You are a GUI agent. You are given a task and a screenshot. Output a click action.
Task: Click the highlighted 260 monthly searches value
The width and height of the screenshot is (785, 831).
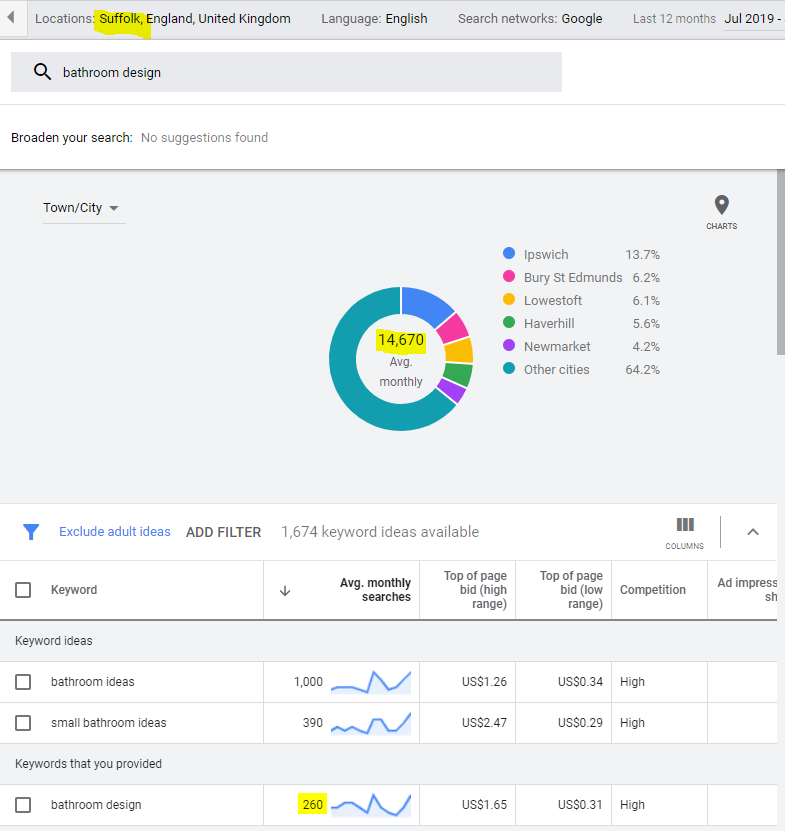(x=313, y=805)
